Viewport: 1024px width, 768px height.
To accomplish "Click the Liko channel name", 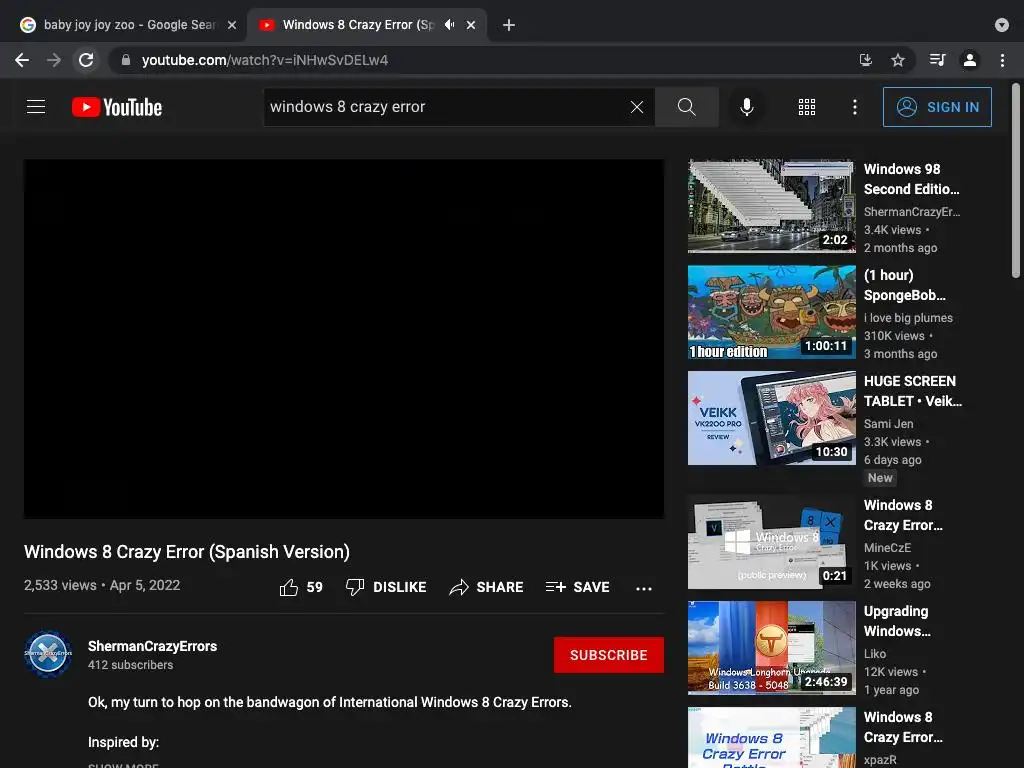I will (874, 654).
